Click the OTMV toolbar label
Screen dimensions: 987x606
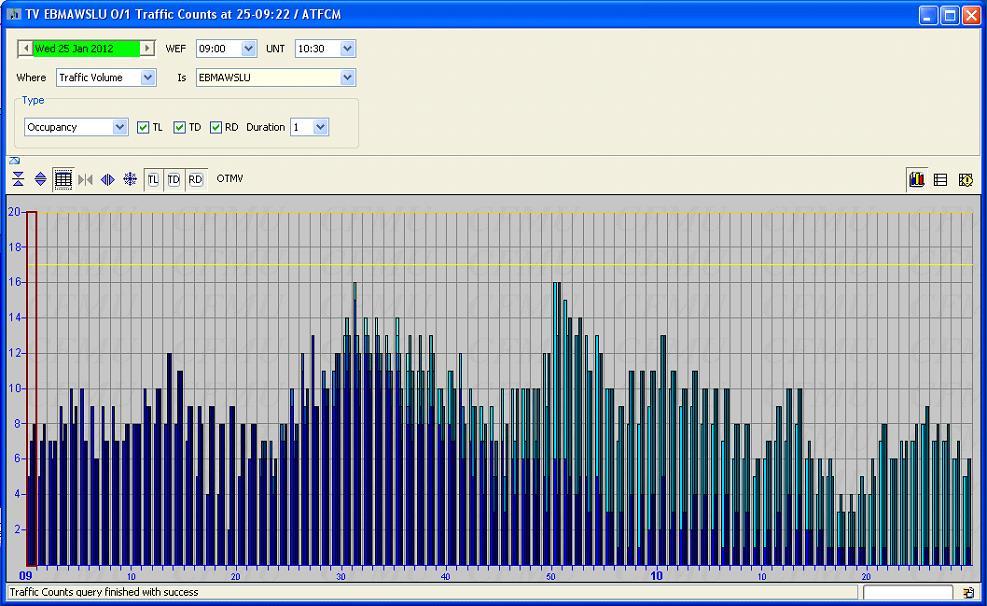(x=230, y=179)
